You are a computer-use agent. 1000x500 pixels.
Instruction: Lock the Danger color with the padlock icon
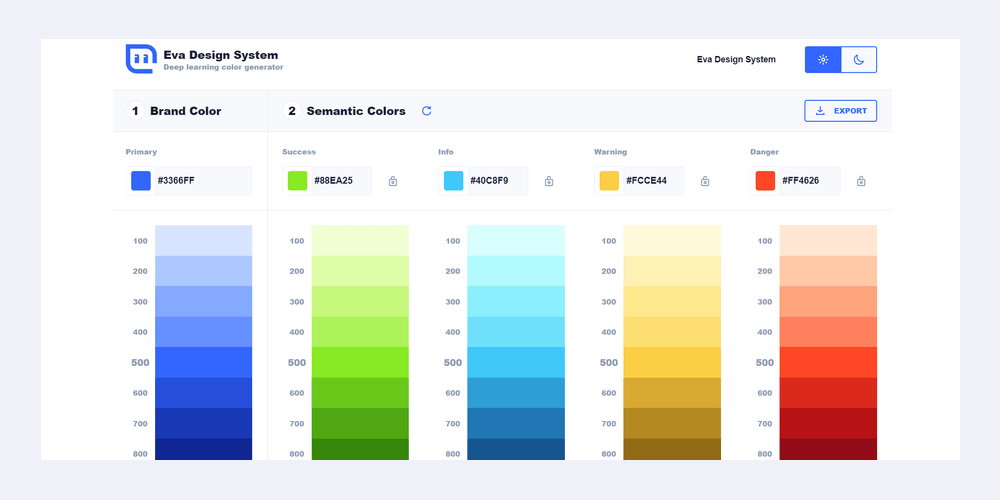pos(861,181)
